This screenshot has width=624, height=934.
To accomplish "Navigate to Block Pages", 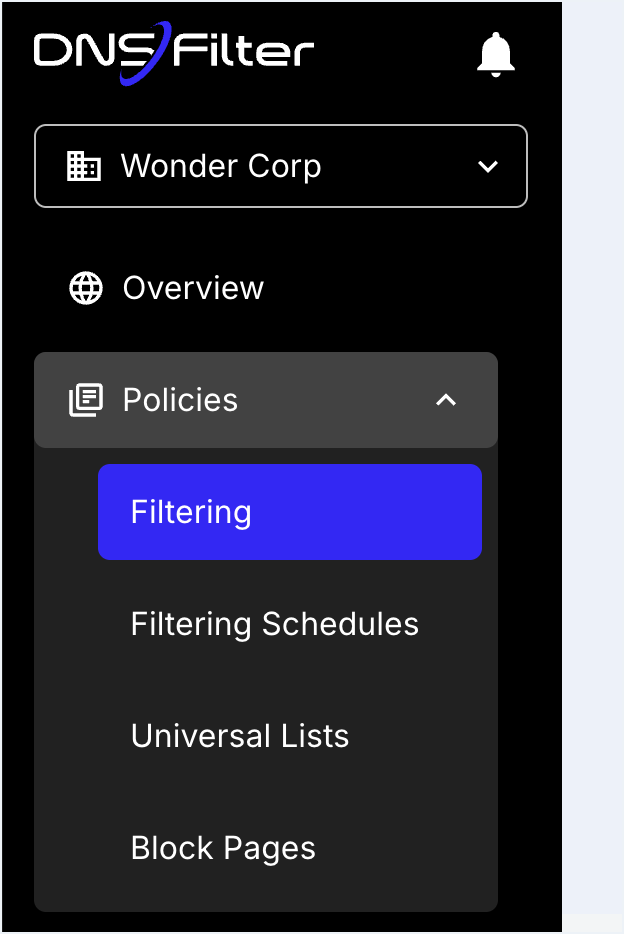I will tap(223, 848).
